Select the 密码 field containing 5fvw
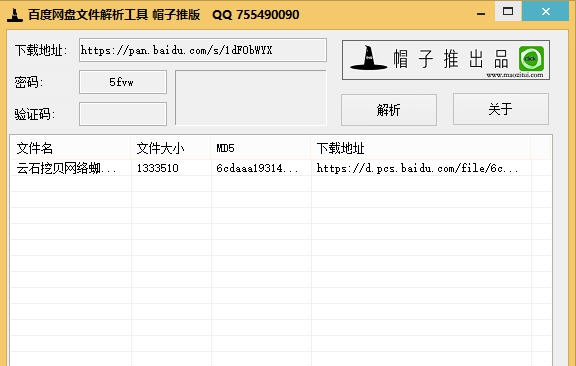This screenshot has width=576, height=366. point(123,82)
